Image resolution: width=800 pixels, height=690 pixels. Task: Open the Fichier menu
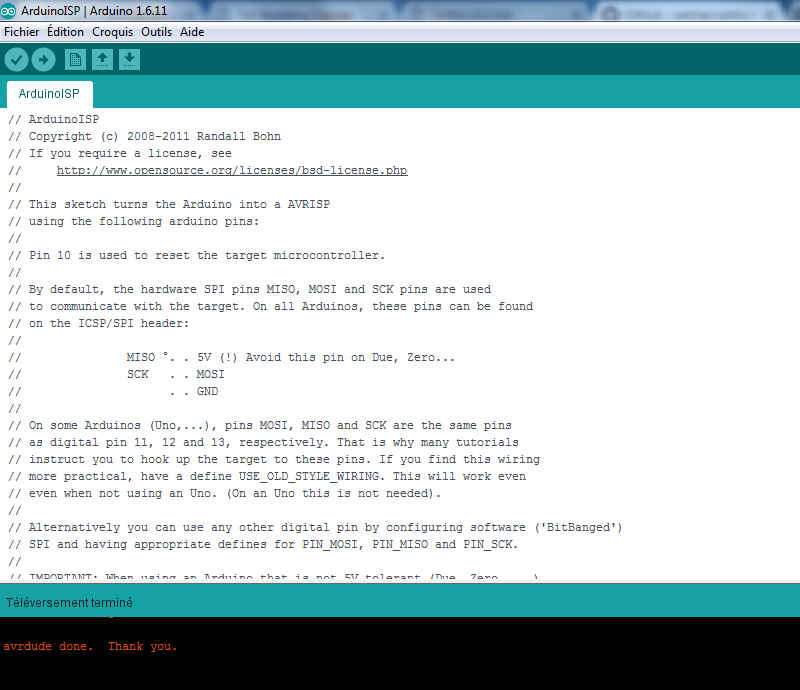(21, 32)
